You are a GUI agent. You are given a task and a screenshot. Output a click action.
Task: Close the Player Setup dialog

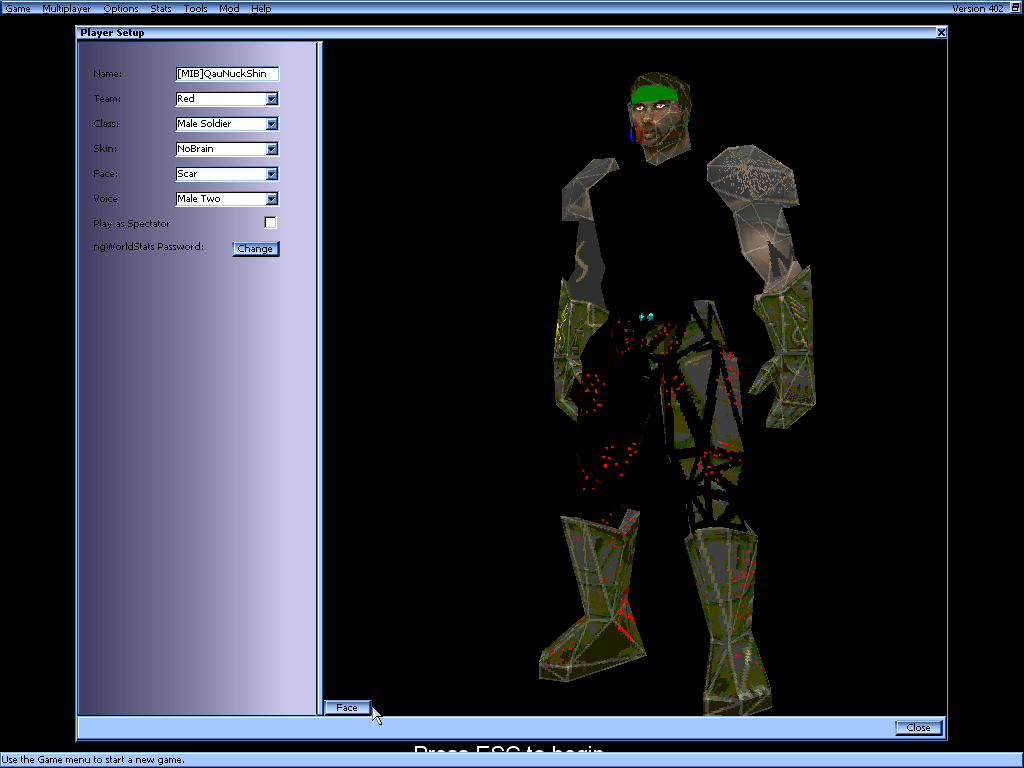941,32
